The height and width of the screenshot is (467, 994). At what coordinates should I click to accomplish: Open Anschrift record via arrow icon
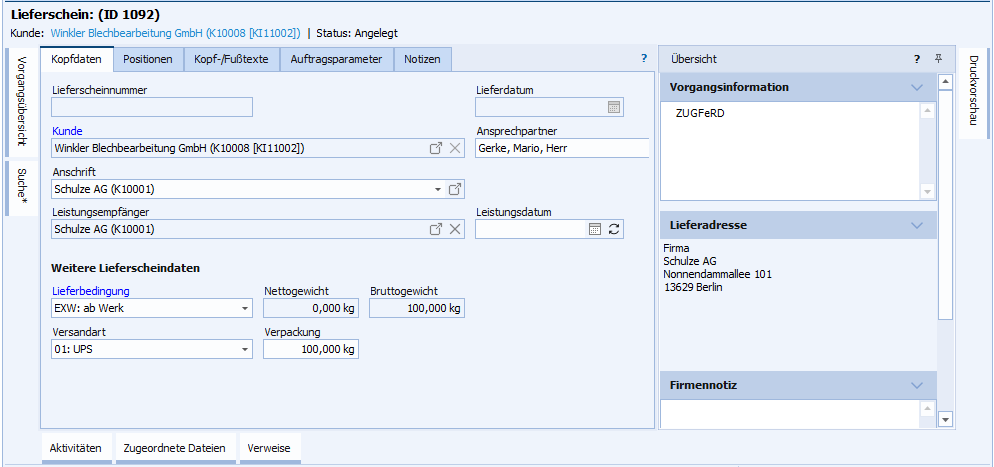455,189
